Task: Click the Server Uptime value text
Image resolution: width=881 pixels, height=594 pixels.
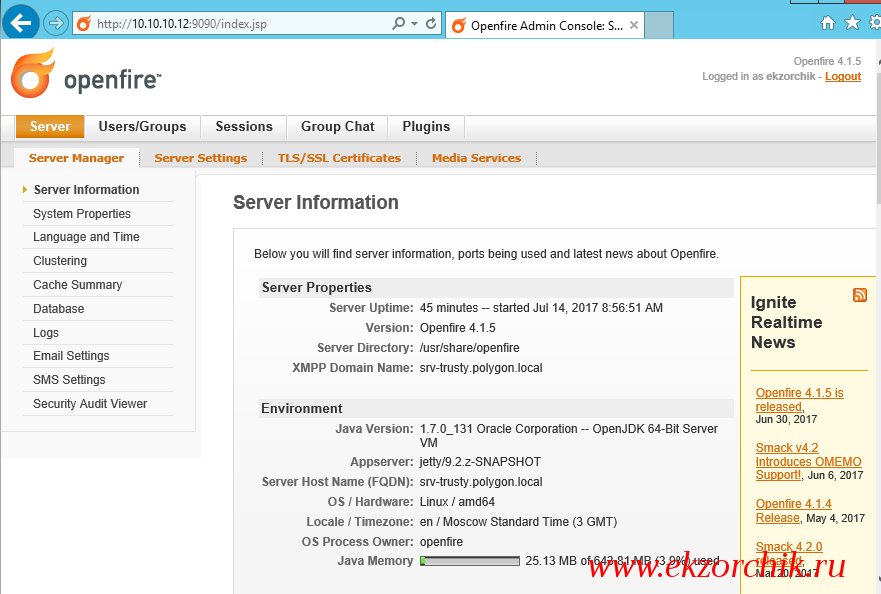Action: click(x=541, y=308)
